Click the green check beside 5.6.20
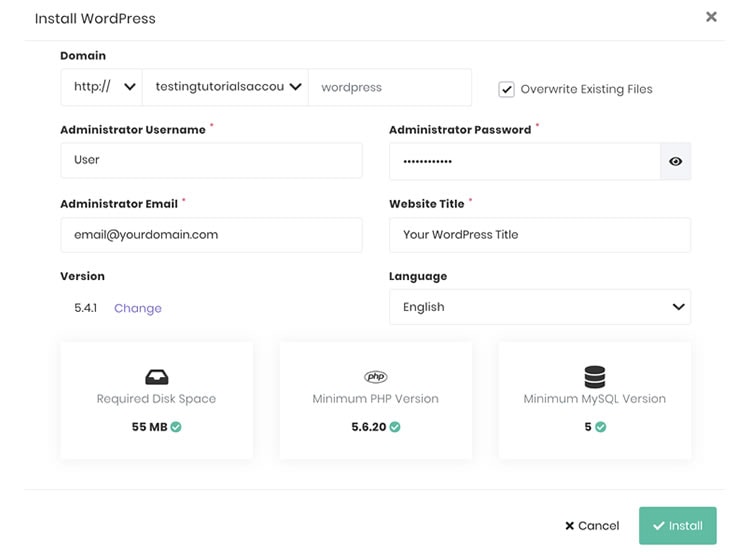Screen dimensions: 750x560 tap(395, 427)
